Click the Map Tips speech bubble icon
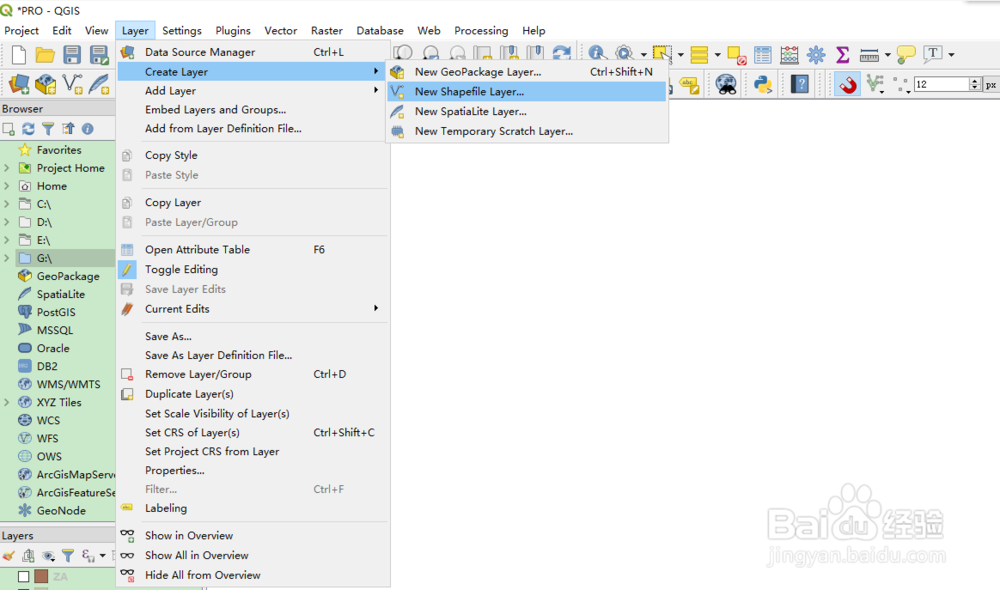Viewport: 1000px width, 590px height. pos(906,55)
